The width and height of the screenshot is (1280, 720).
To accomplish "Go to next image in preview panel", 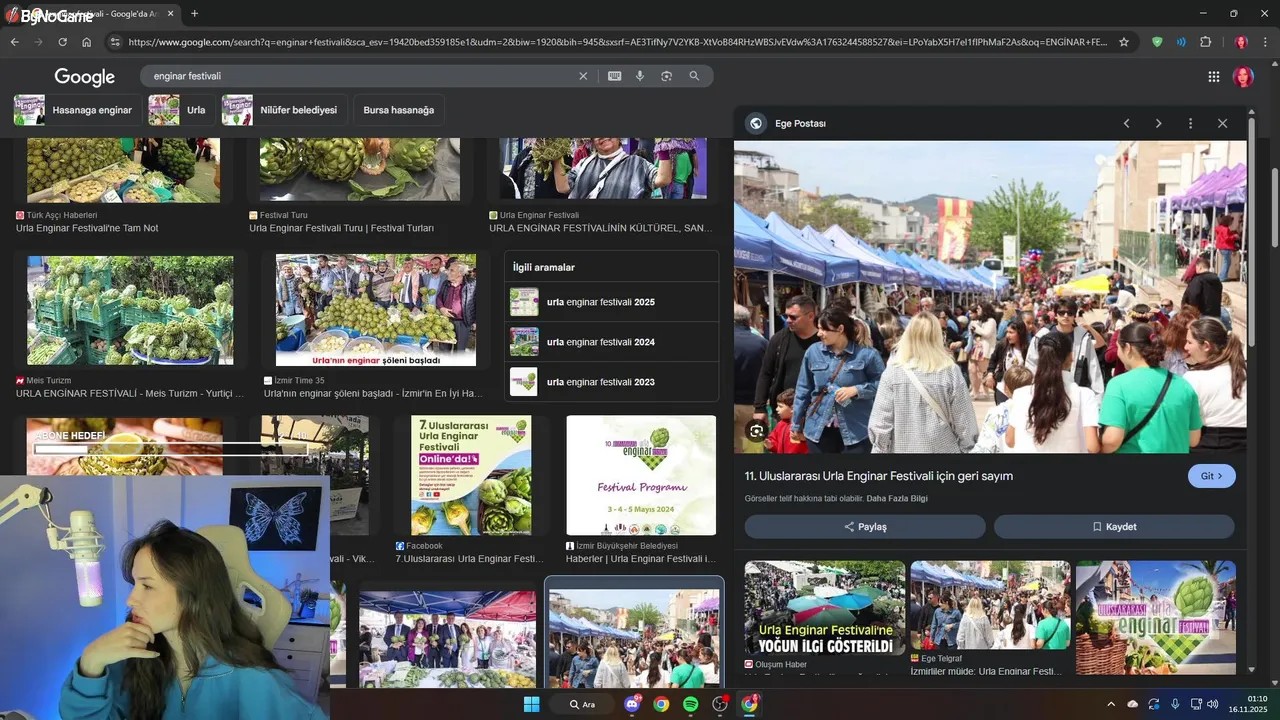I will point(1158,123).
